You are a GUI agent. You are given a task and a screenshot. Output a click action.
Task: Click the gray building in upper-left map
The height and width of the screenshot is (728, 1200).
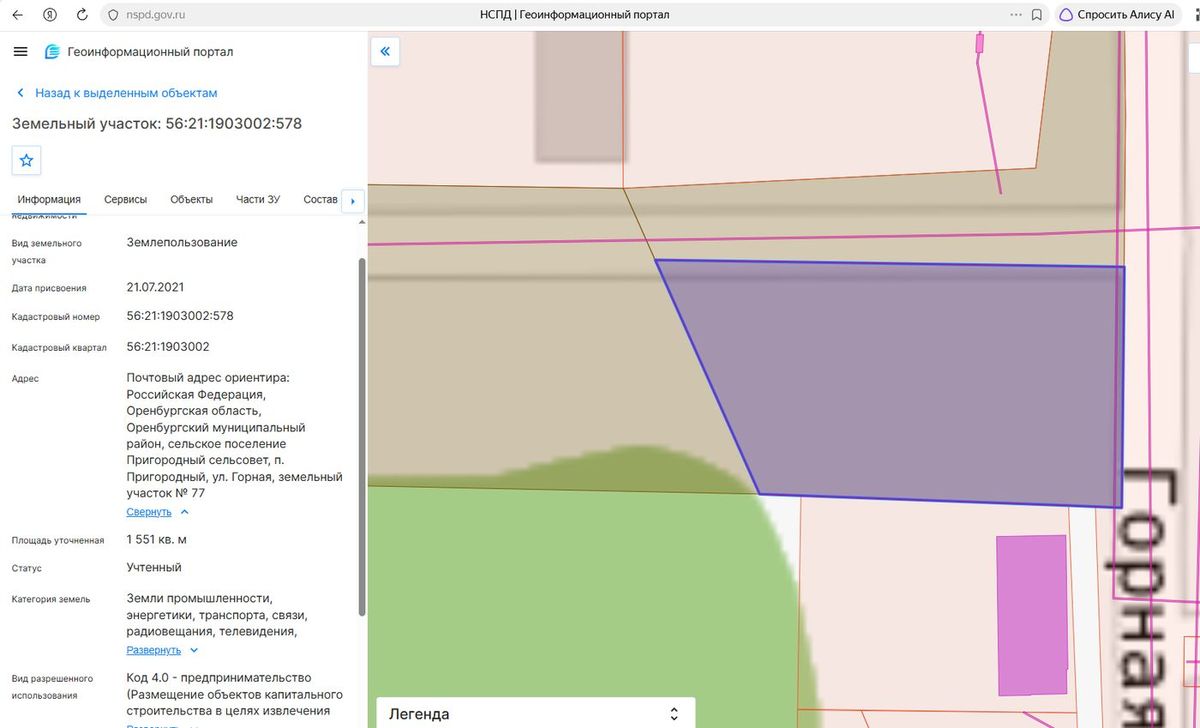pos(581,96)
